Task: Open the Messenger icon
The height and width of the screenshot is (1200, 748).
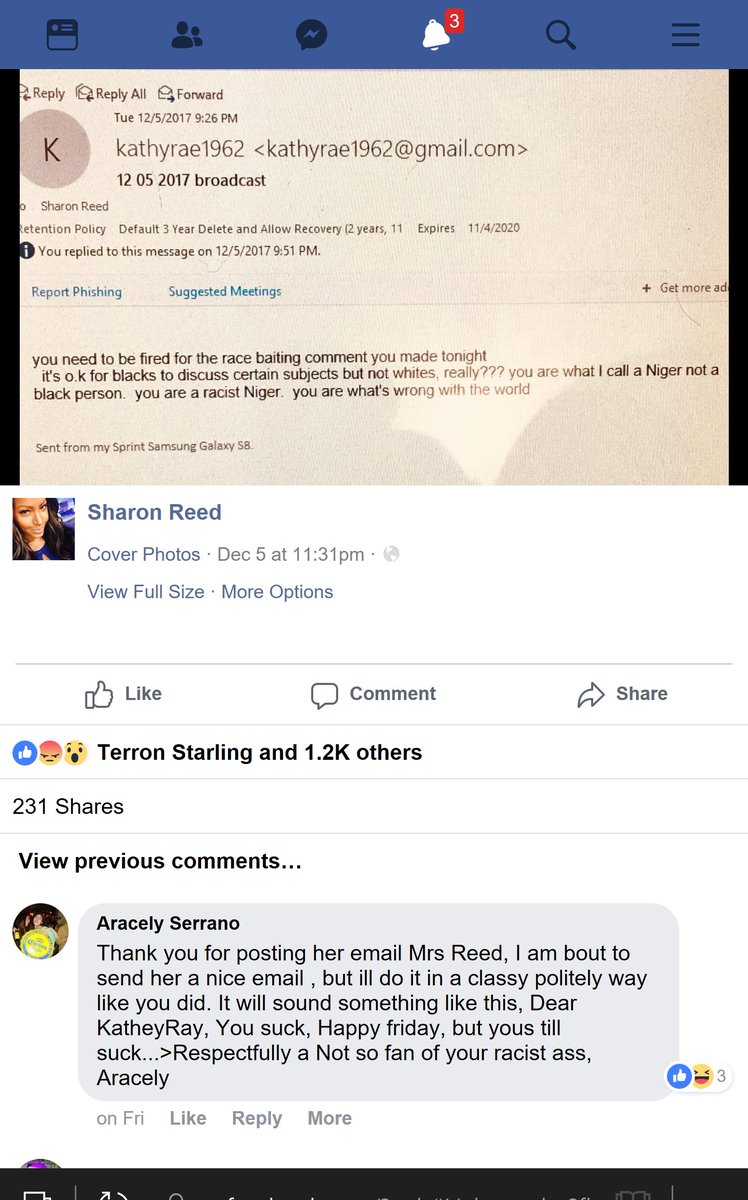Action: 312,35
